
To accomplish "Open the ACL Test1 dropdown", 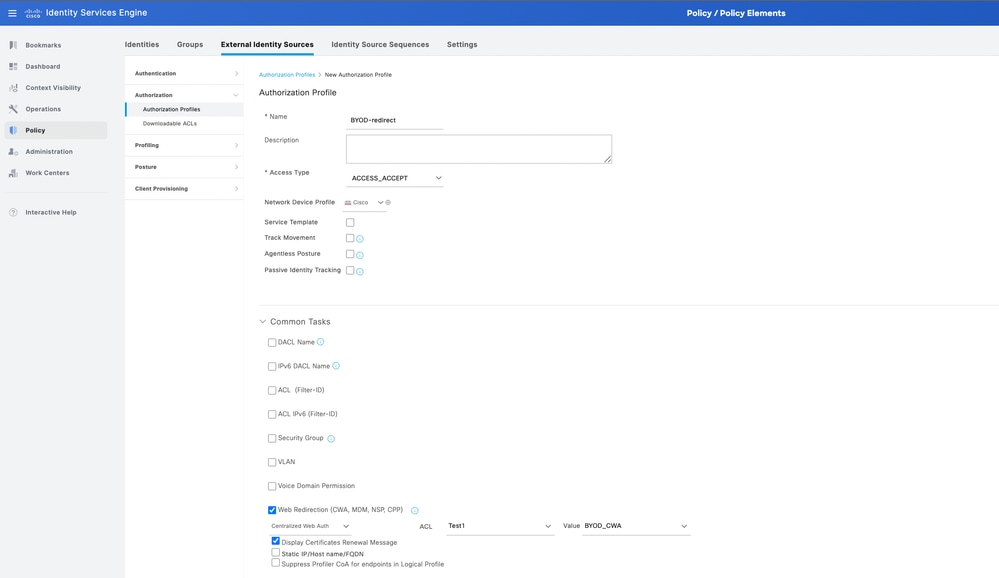I will (499, 526).
